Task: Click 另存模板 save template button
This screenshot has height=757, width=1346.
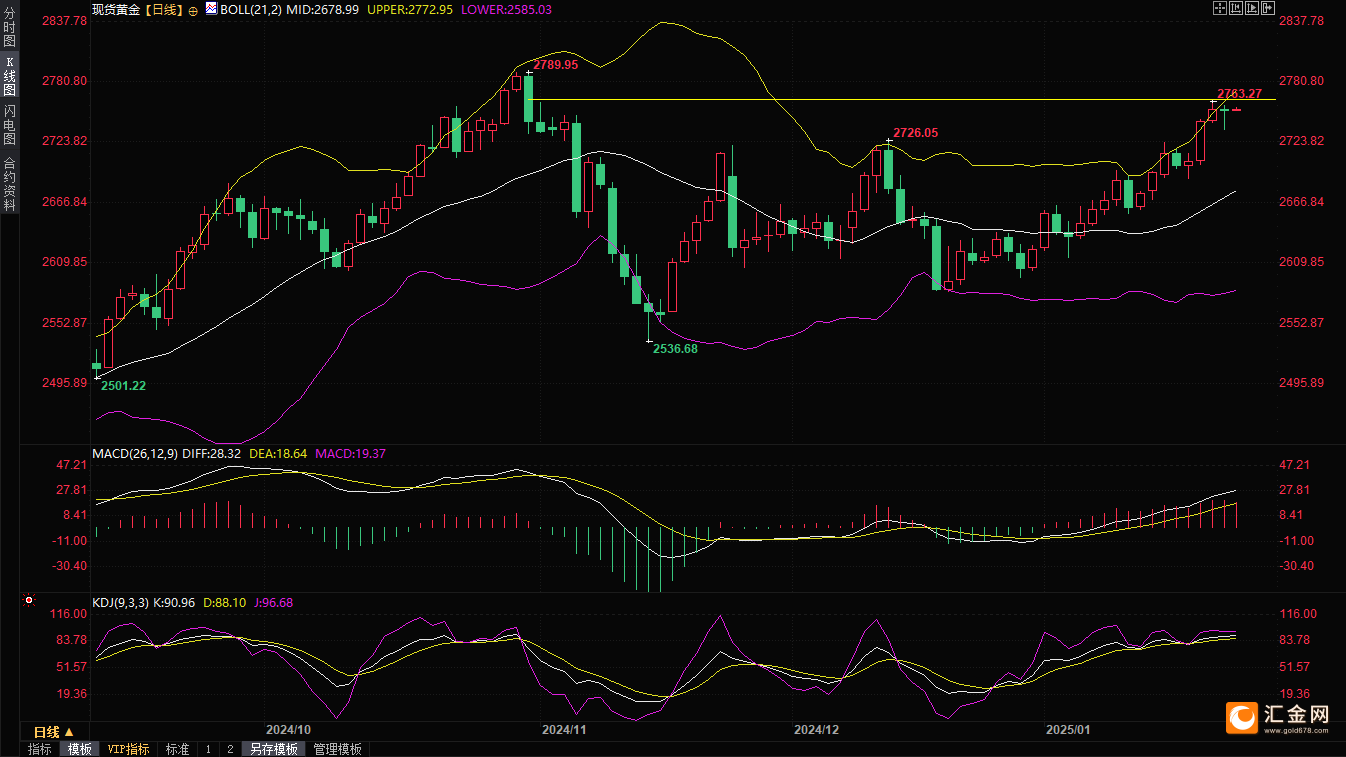Action: pos(274,749)
